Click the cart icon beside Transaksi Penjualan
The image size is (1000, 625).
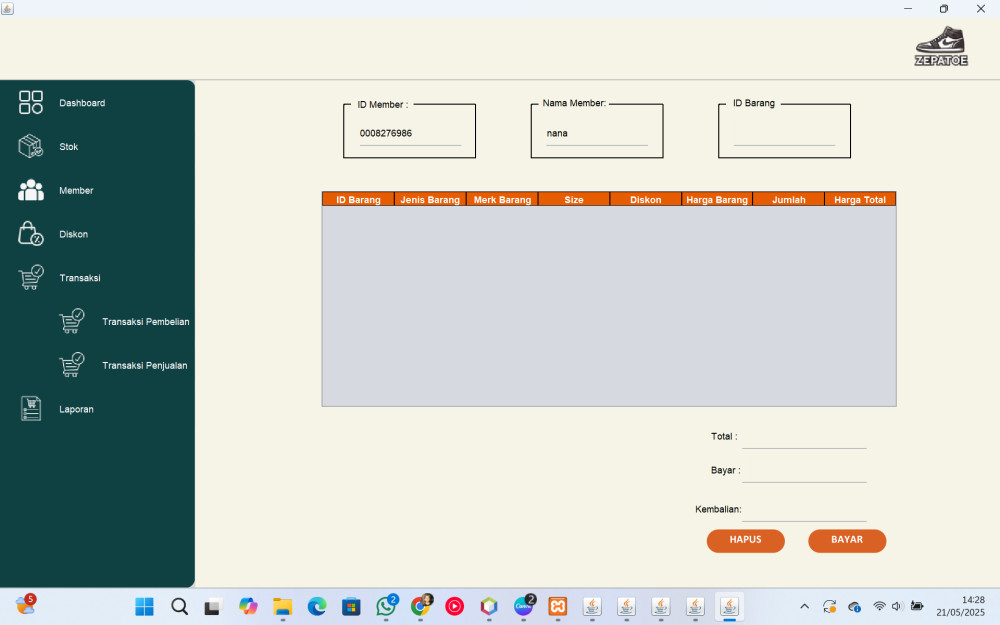(71, 365)
